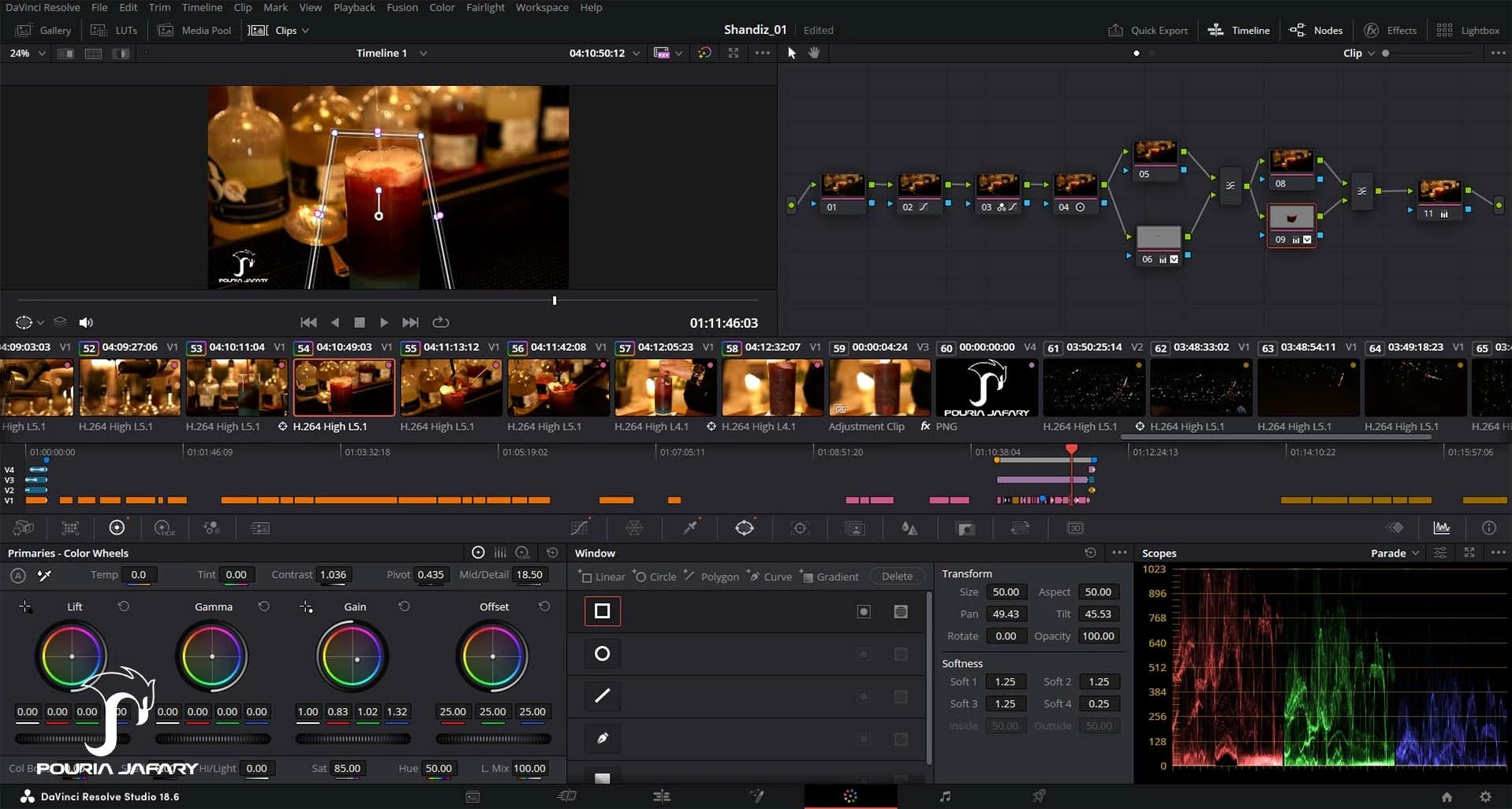Show the Scopes palette
This screenshot has width=1512, height=809.
[x=1442, y=528]
